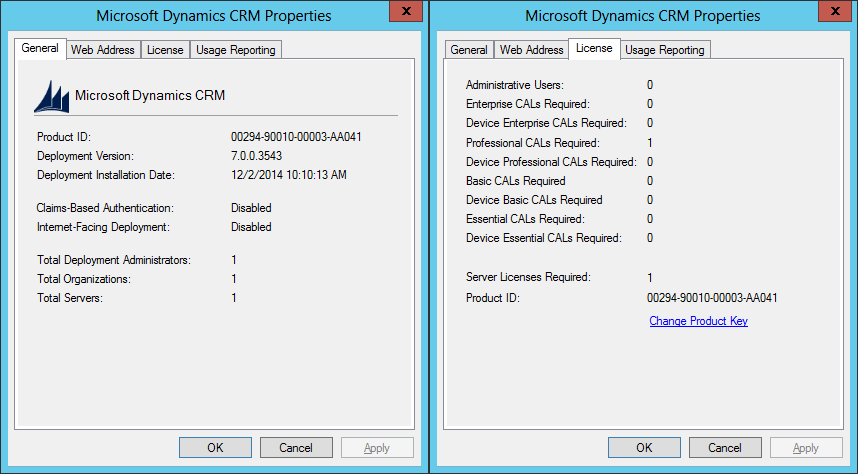The image size is (858, 474).
Task: Select License tab in right dialog
Action: click(594, 48)
